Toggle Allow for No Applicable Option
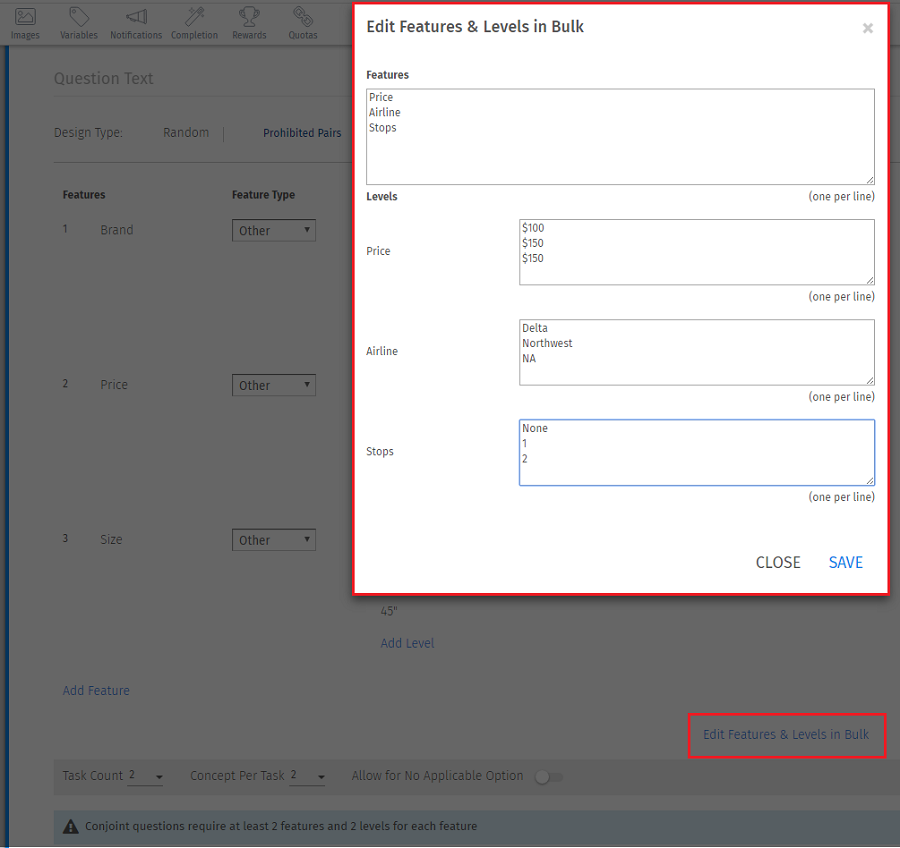Screen dimensions: 900x848 click(x=548, y=776)
